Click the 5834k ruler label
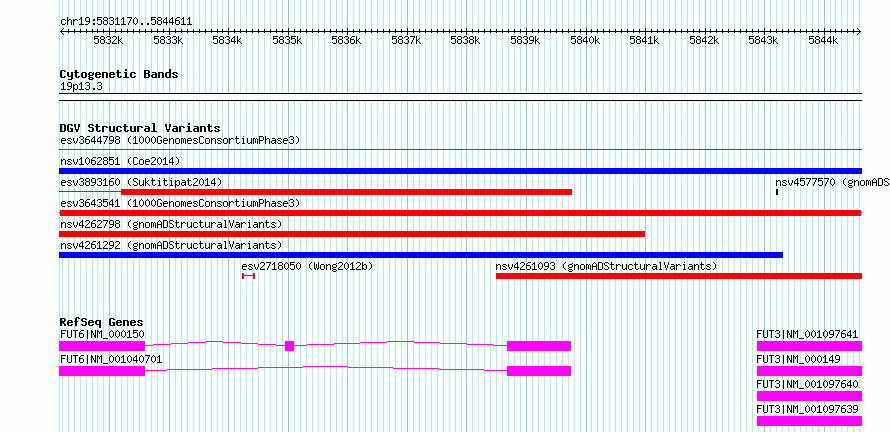Viewport: 890px width, 432px height. pos(228,41)
